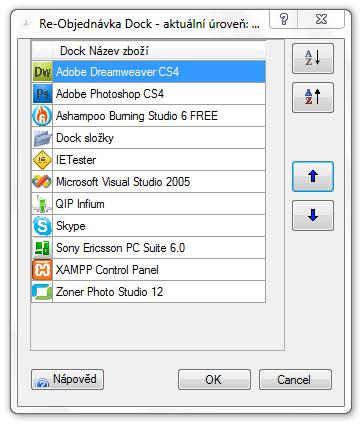Open Nápověď help button

coord(68,379)
